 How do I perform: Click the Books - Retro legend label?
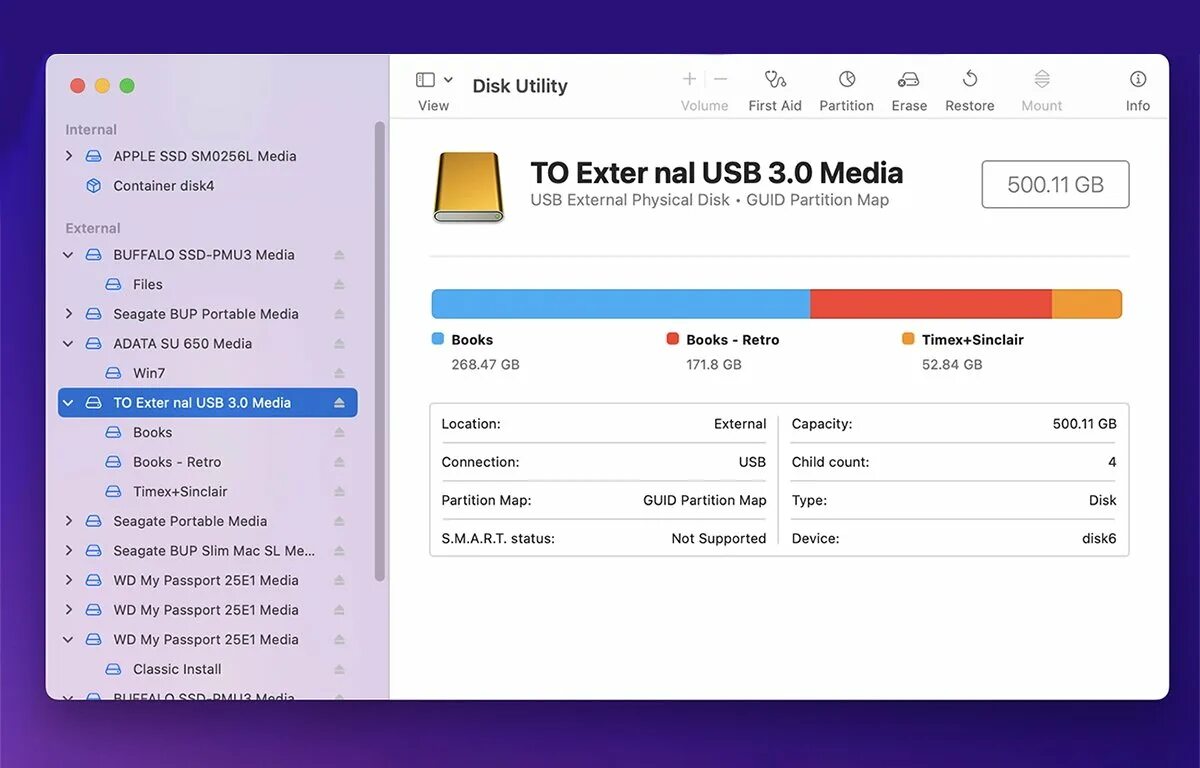733,340
